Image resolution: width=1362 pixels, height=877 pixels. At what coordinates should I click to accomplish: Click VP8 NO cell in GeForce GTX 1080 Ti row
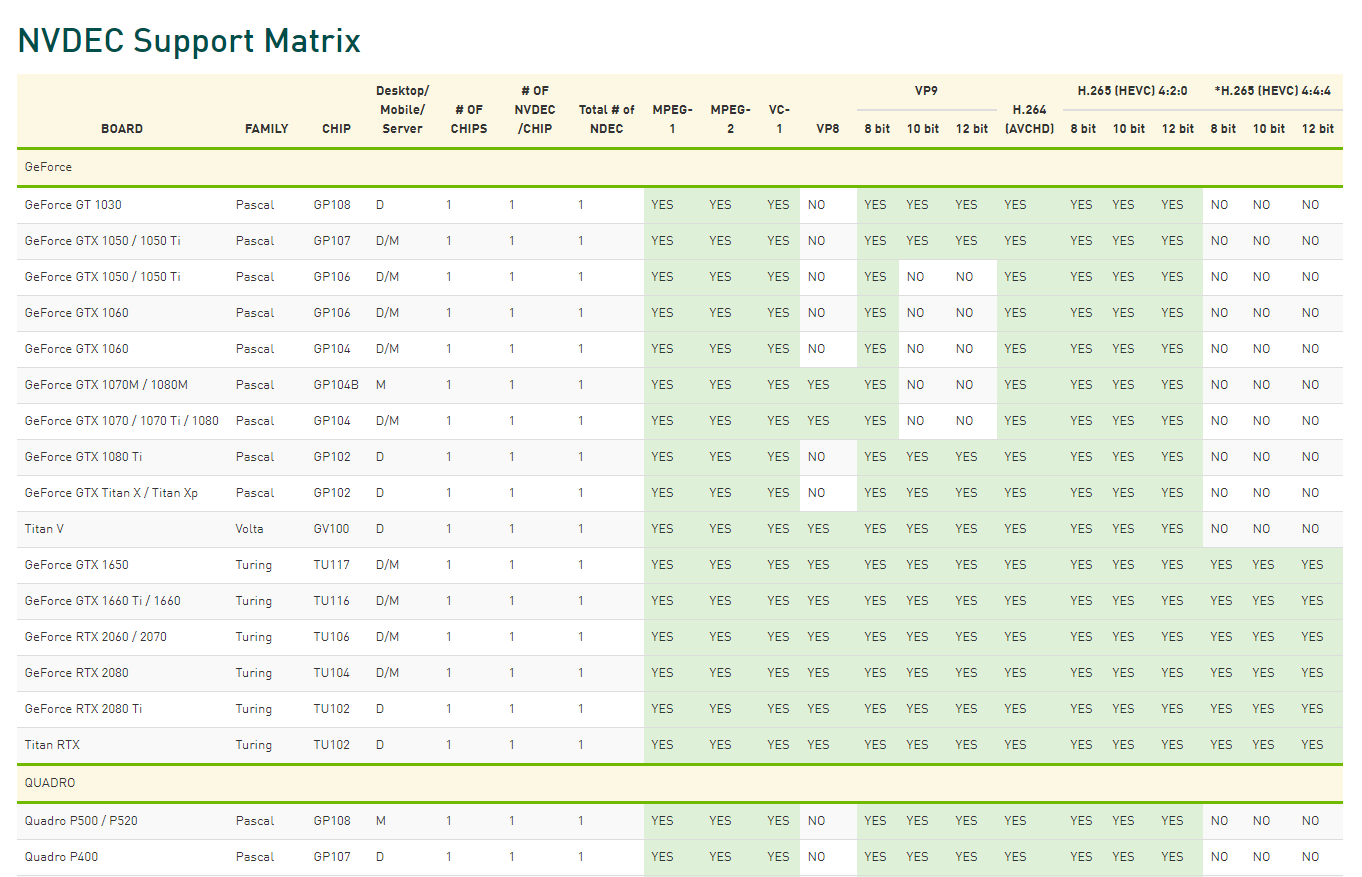click(x=817, y=457)
